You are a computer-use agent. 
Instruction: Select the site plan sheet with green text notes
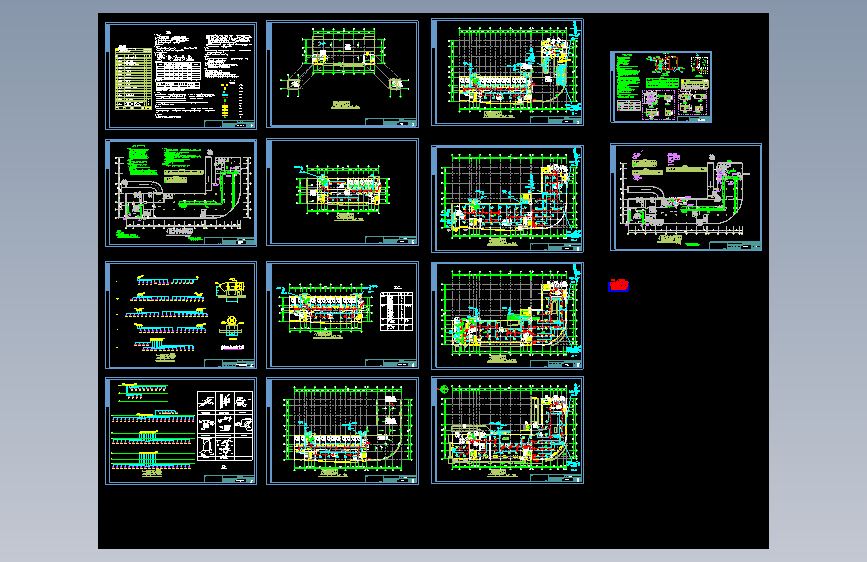(x=181, y=193)
